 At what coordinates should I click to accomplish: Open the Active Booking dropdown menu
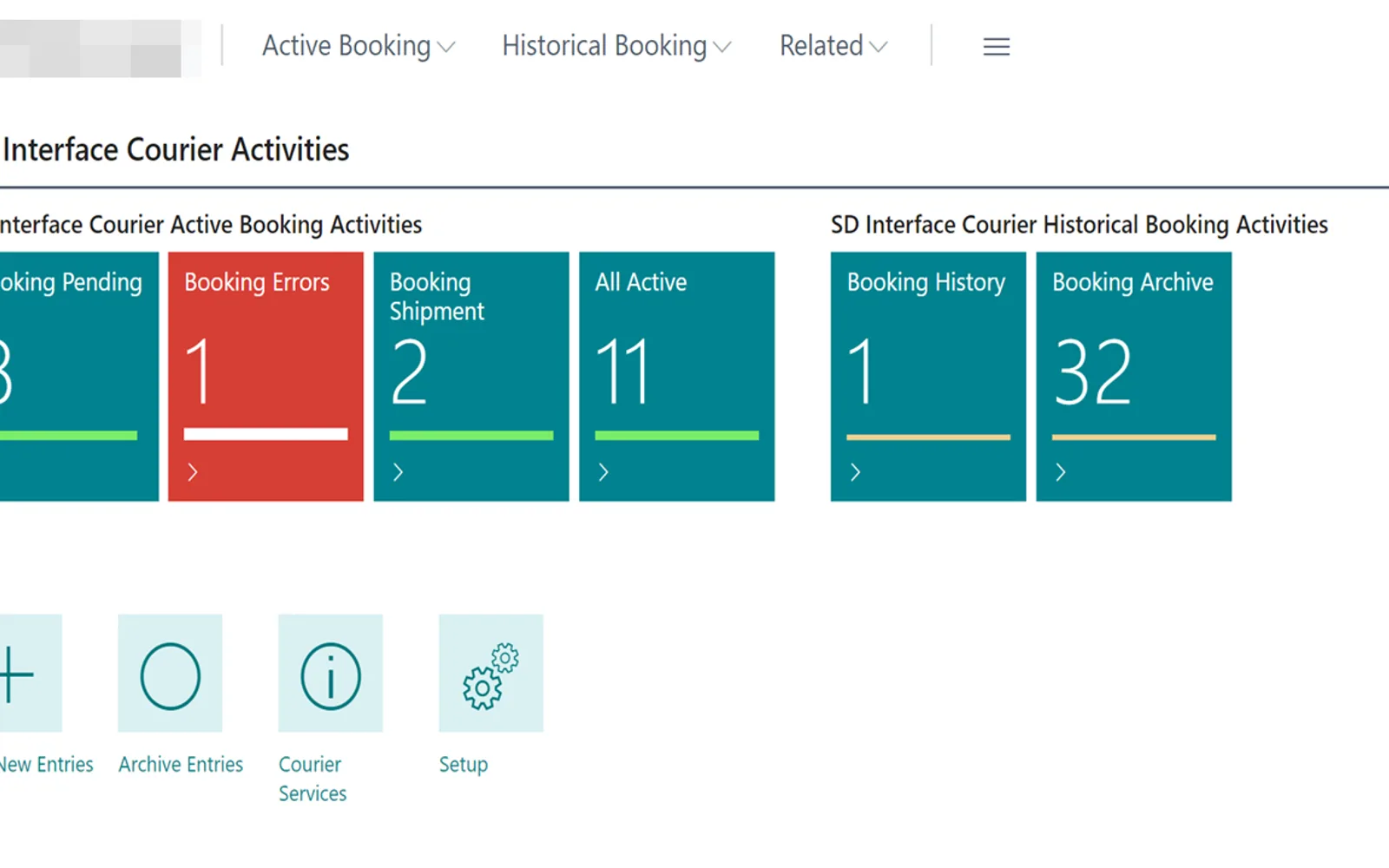(x=359, y=46)
